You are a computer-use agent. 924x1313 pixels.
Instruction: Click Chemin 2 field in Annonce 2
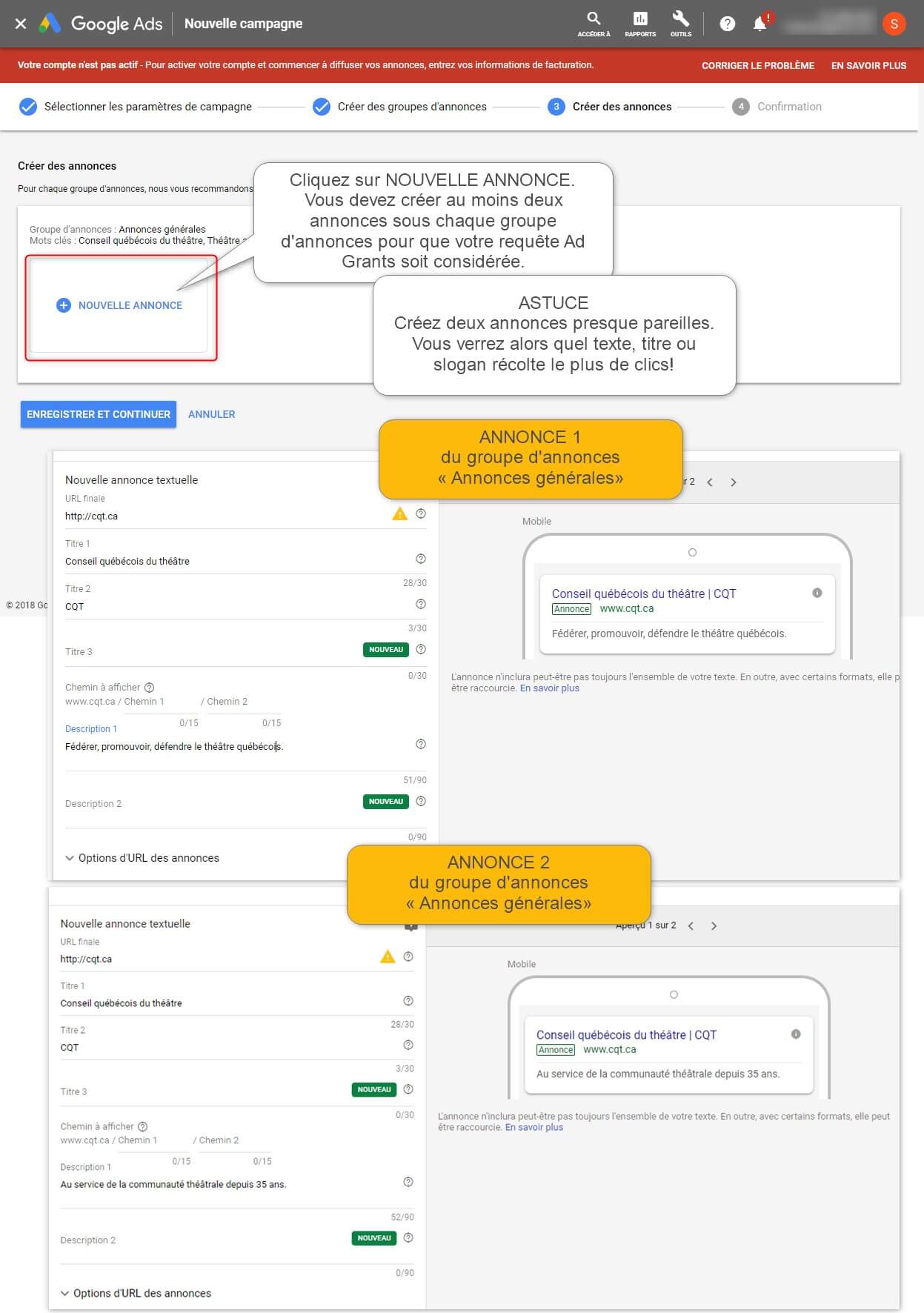point(234,1140)
